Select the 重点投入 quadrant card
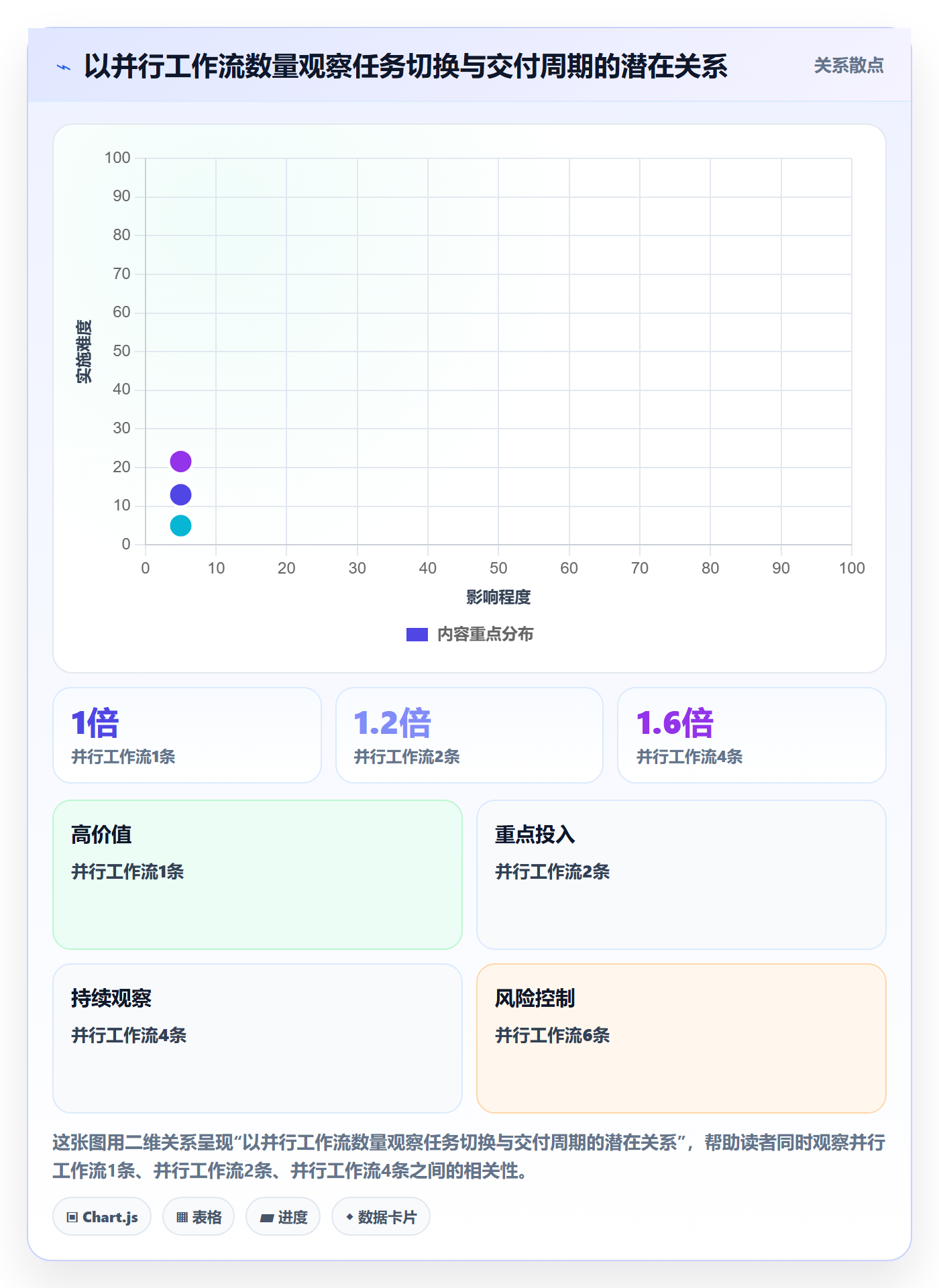Image resolution: width=939 pixels, height=1288 pixels. pos(681,875)
